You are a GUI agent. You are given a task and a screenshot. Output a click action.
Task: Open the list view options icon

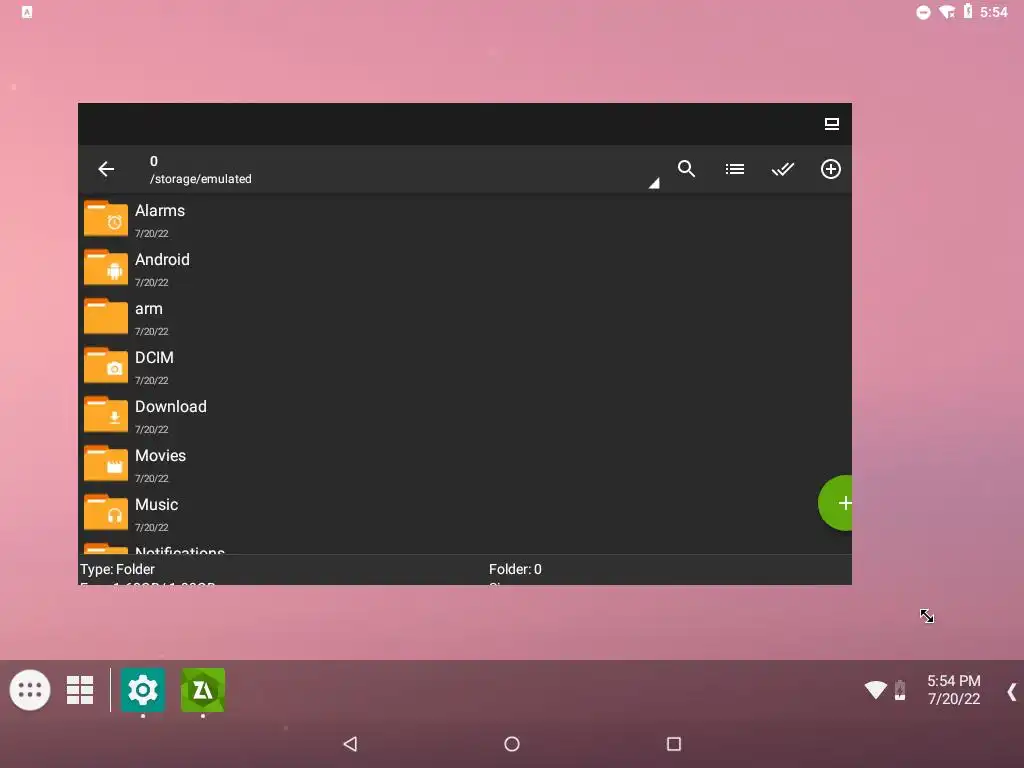pyautogui.click(x=735, y=169)
